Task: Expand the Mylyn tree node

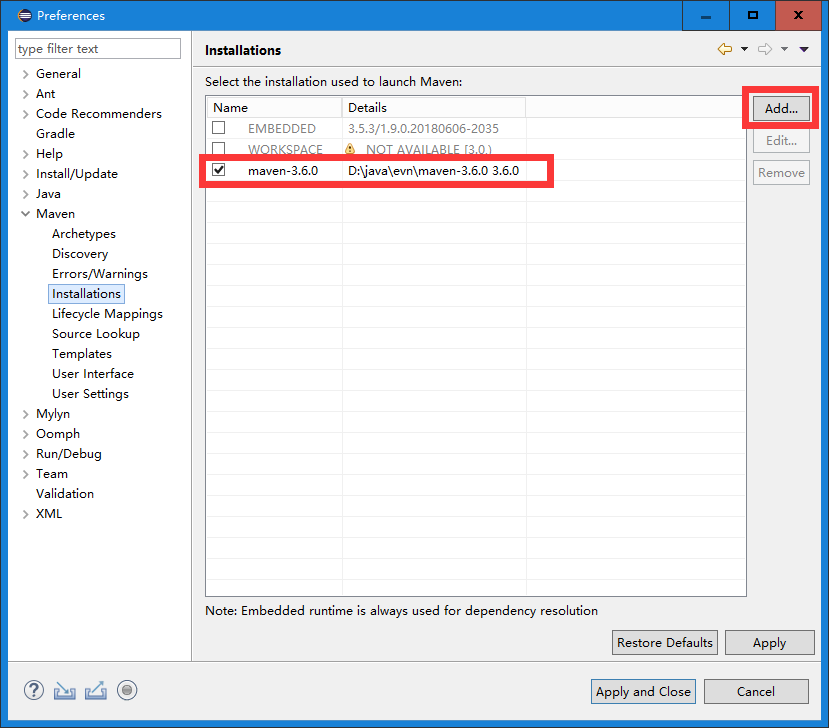Action: point(25,414)
